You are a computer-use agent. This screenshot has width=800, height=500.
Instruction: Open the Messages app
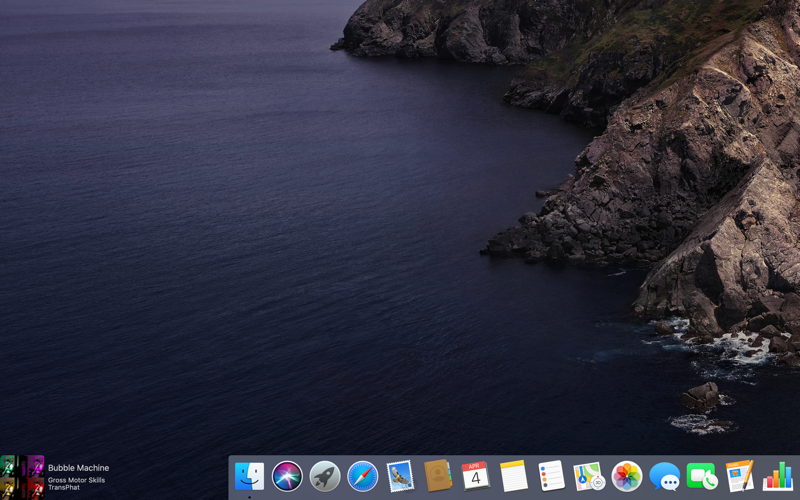click(x=664, y=477)
